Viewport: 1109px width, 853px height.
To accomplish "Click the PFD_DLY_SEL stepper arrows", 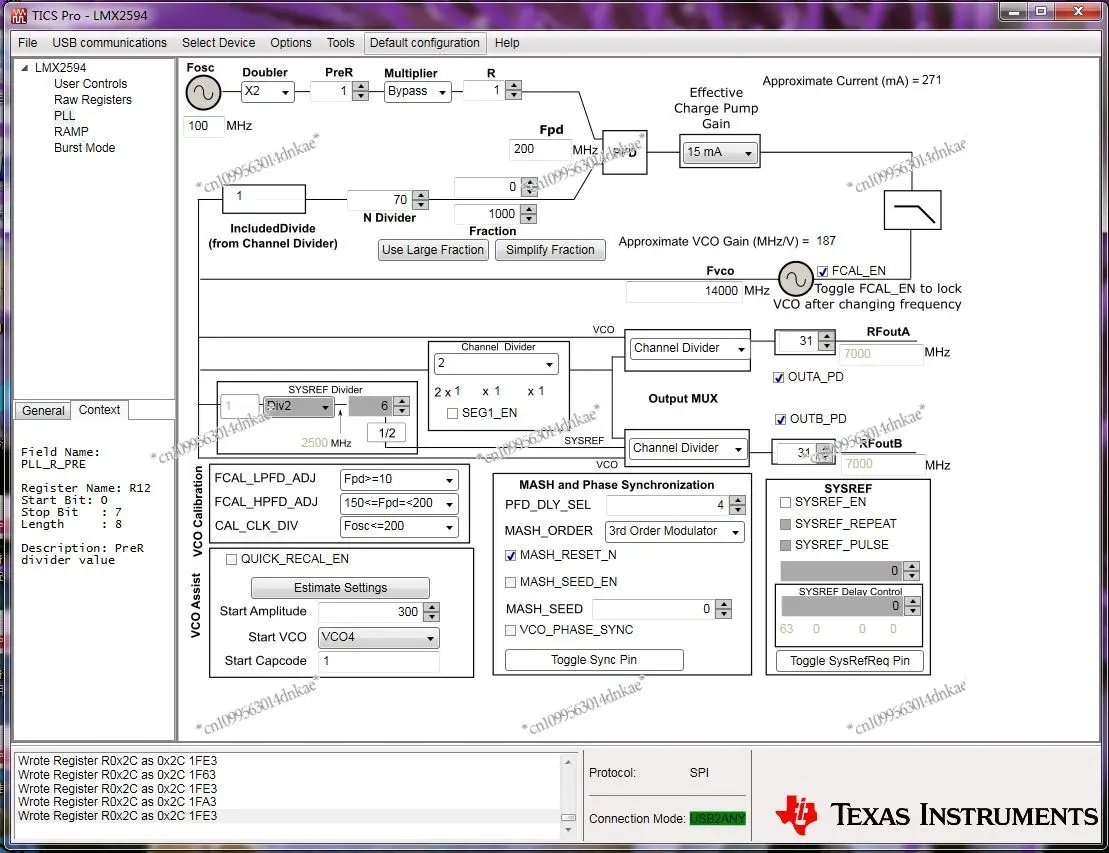I will coord(737,505).
